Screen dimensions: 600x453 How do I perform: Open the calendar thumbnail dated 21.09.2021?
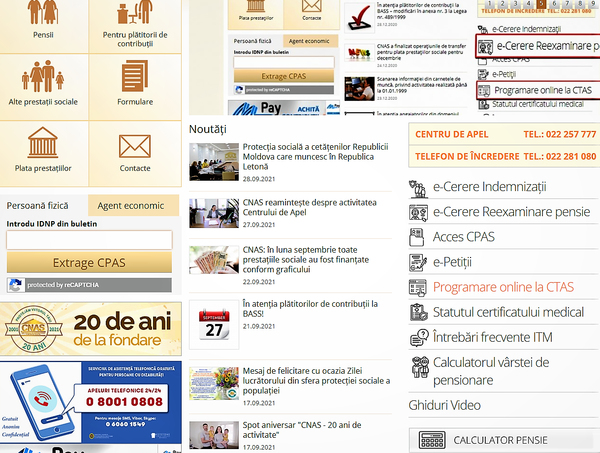point(213,321)
